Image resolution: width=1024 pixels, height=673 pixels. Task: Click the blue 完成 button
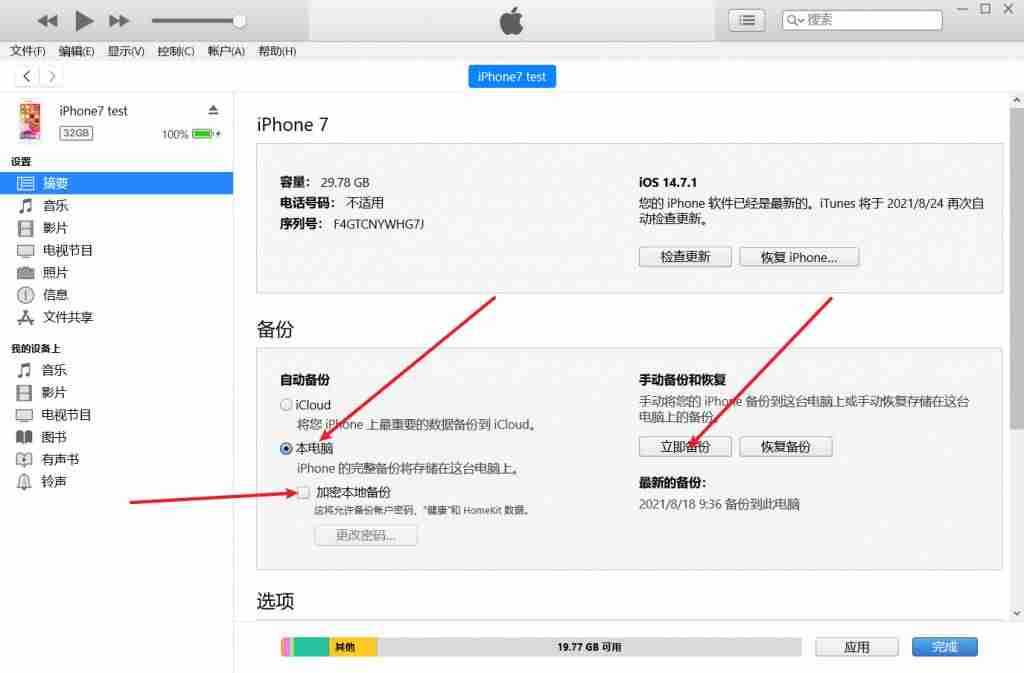(944, 647)
